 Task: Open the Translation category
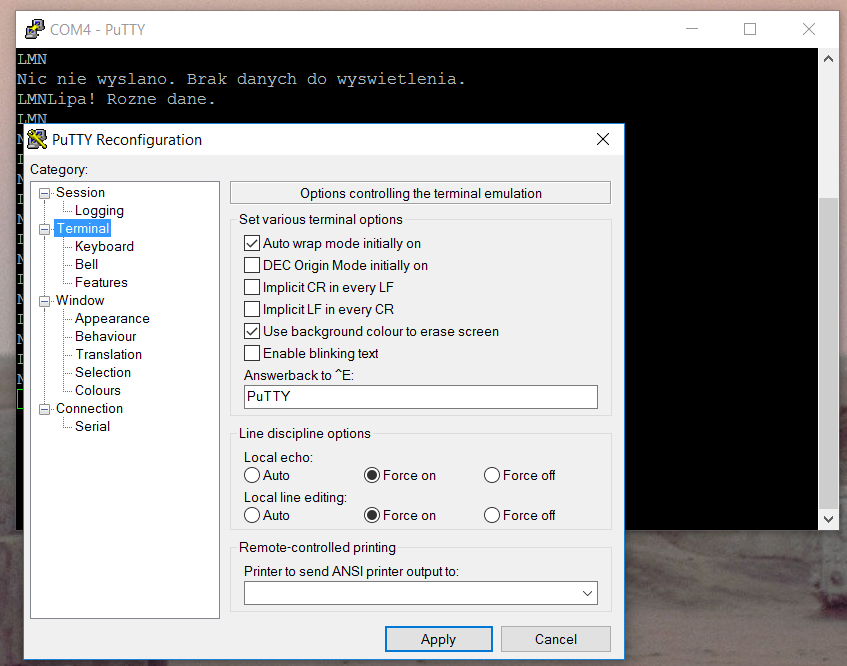(x=109, y=354)
